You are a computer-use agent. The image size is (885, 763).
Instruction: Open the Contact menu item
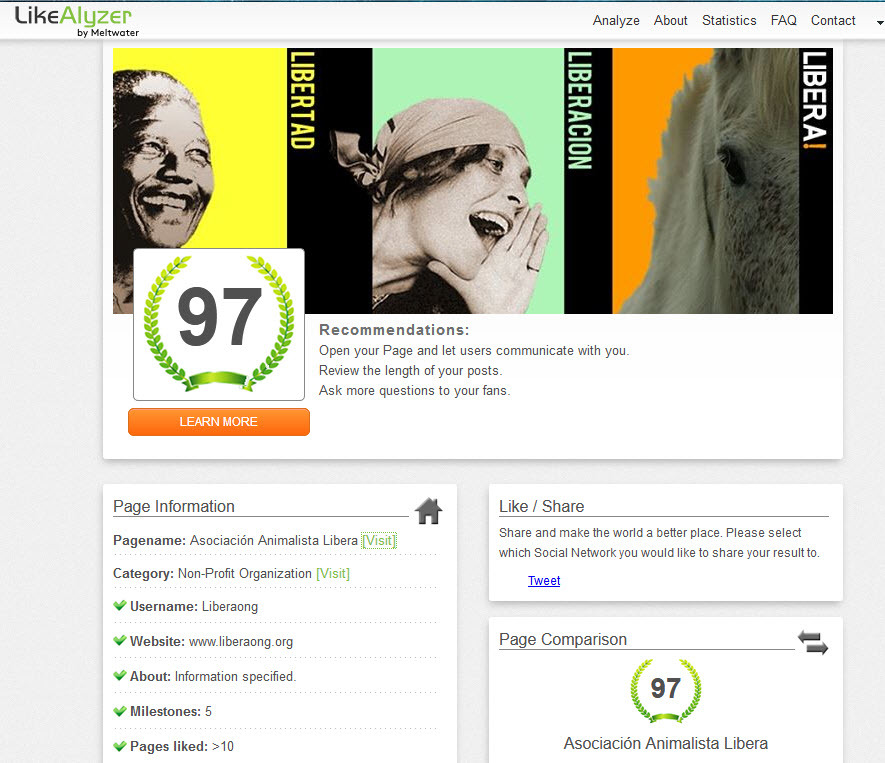(x=833, y=20)
